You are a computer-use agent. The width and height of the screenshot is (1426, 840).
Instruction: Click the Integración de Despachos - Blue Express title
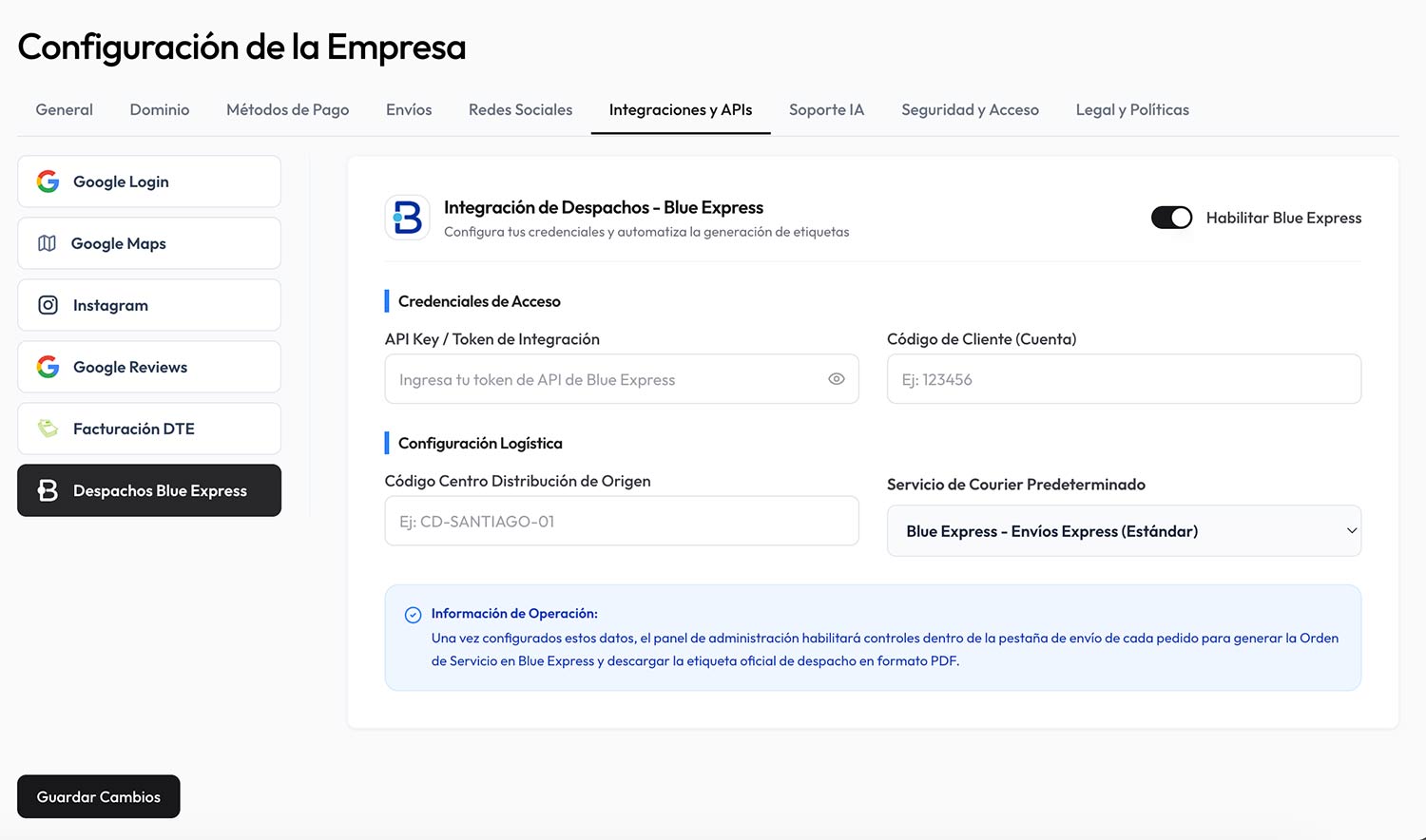[604, 207]
